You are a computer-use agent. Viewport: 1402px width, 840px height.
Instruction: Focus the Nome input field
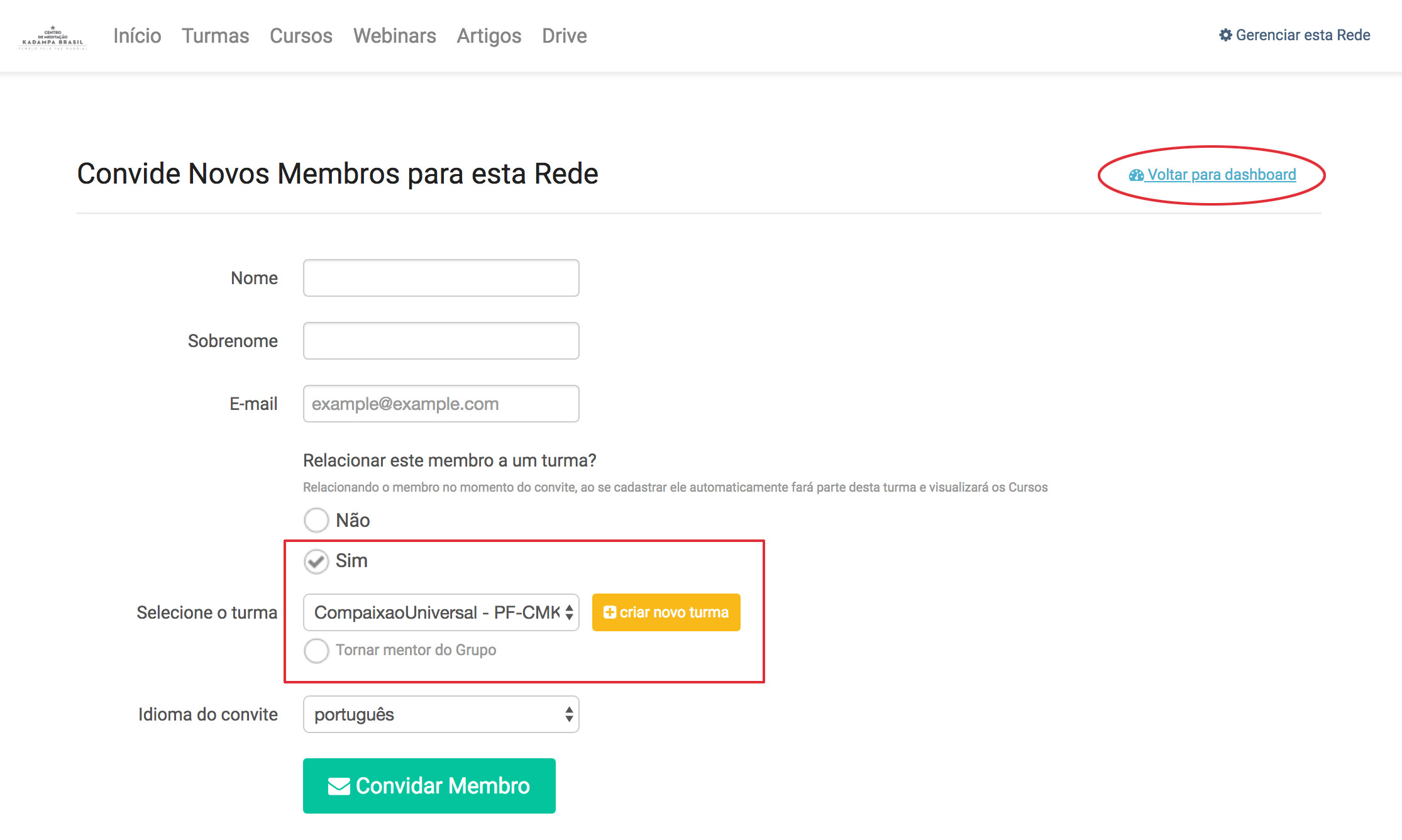(441, 278)
